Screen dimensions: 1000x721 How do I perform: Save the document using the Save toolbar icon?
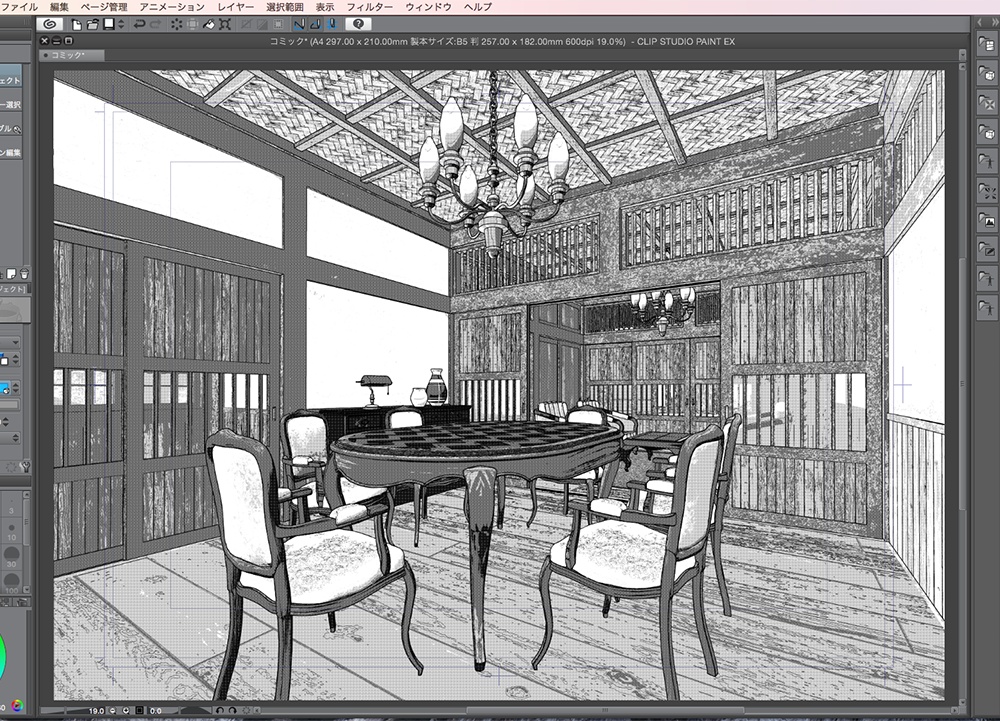(x=108, y=28)
